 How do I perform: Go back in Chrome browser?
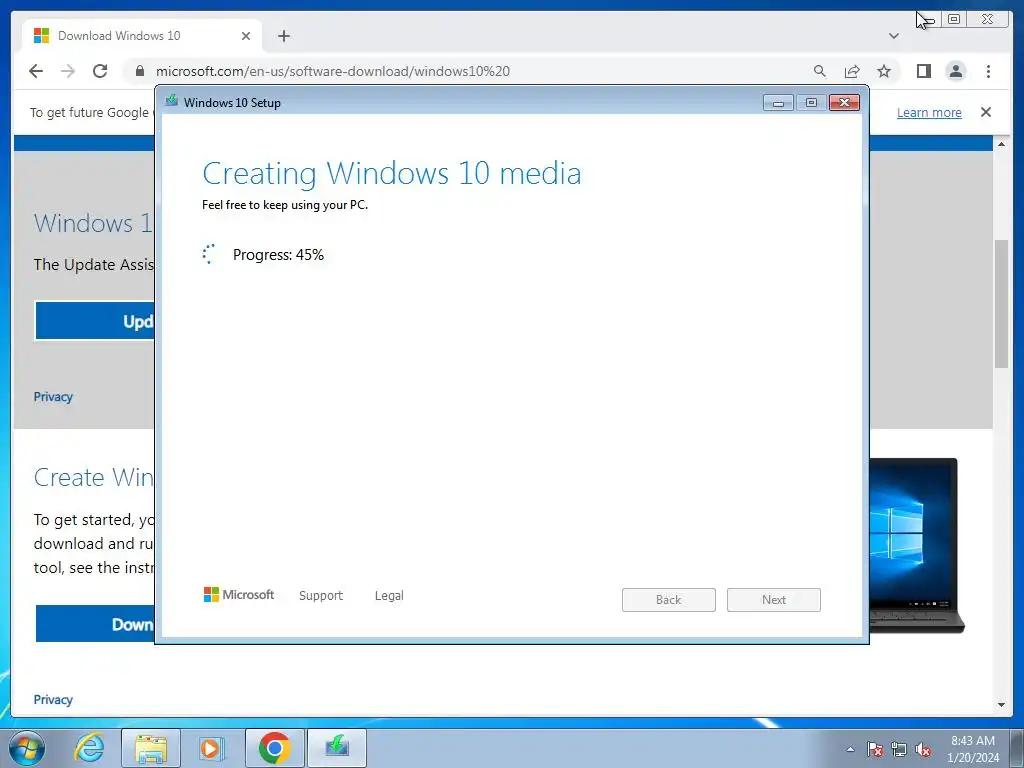(x=36, y=71)
